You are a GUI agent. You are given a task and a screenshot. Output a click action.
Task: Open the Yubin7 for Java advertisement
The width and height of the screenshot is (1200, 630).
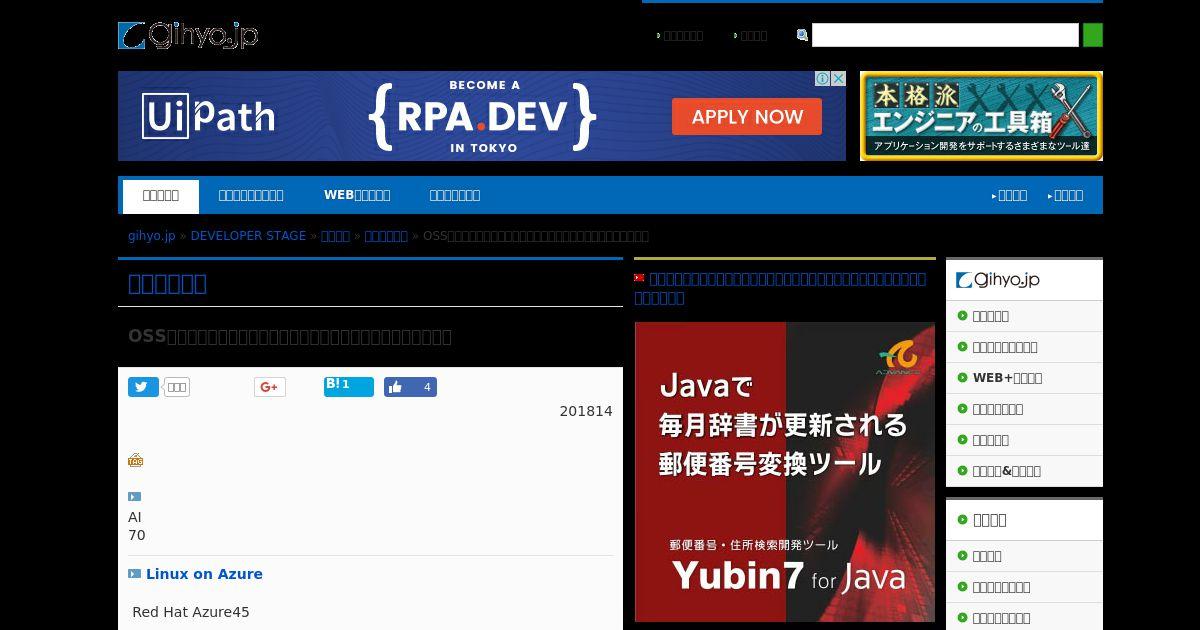[785, 472]
